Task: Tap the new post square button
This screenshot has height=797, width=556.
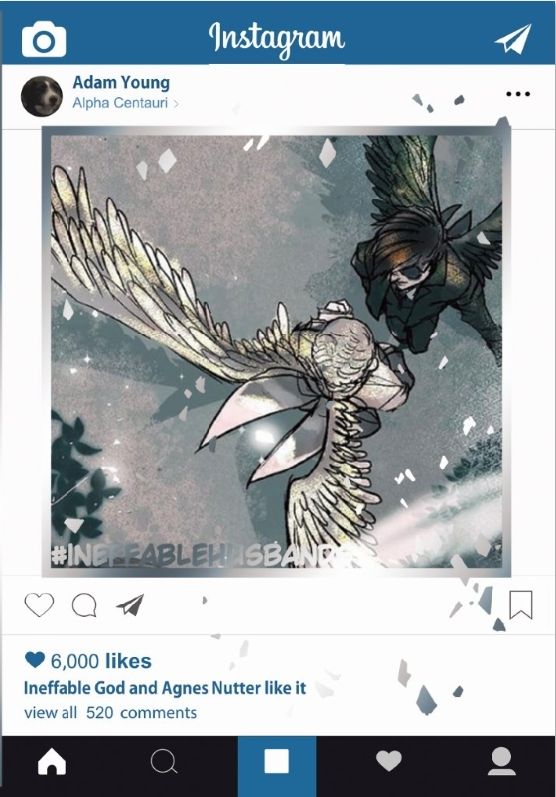Action: click(x=277, y=763)
